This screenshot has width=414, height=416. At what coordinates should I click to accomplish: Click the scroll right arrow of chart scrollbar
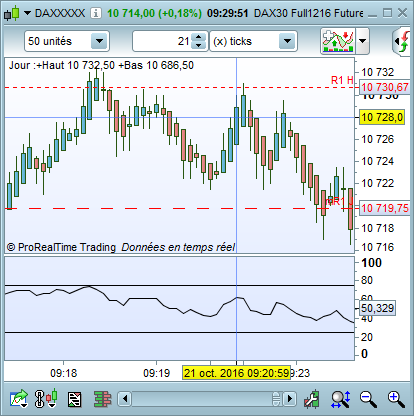pos(290,399)
